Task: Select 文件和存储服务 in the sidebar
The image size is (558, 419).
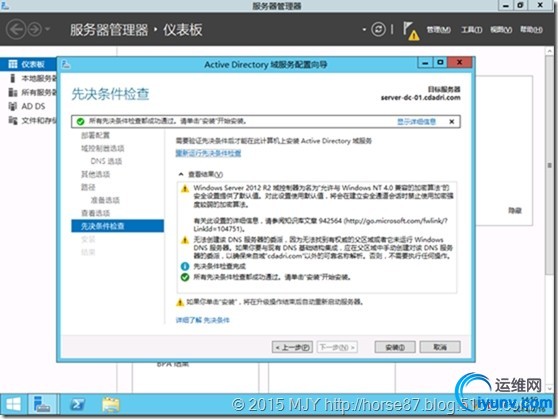Action: tap(32, 120)
